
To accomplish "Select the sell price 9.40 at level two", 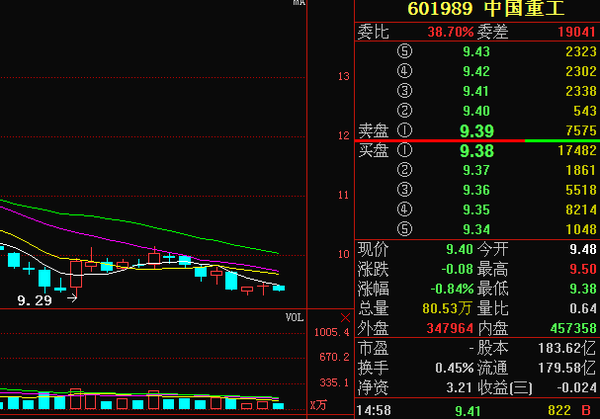I will click(x=476, y=111).
